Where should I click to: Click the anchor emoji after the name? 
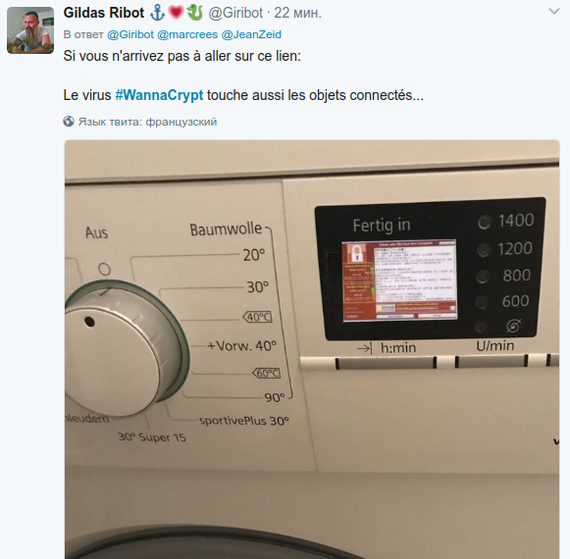tap(157, 13)
